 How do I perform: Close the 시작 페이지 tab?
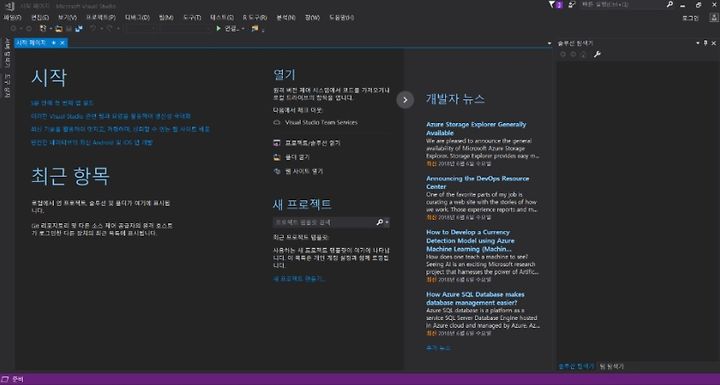coord(62,43)
